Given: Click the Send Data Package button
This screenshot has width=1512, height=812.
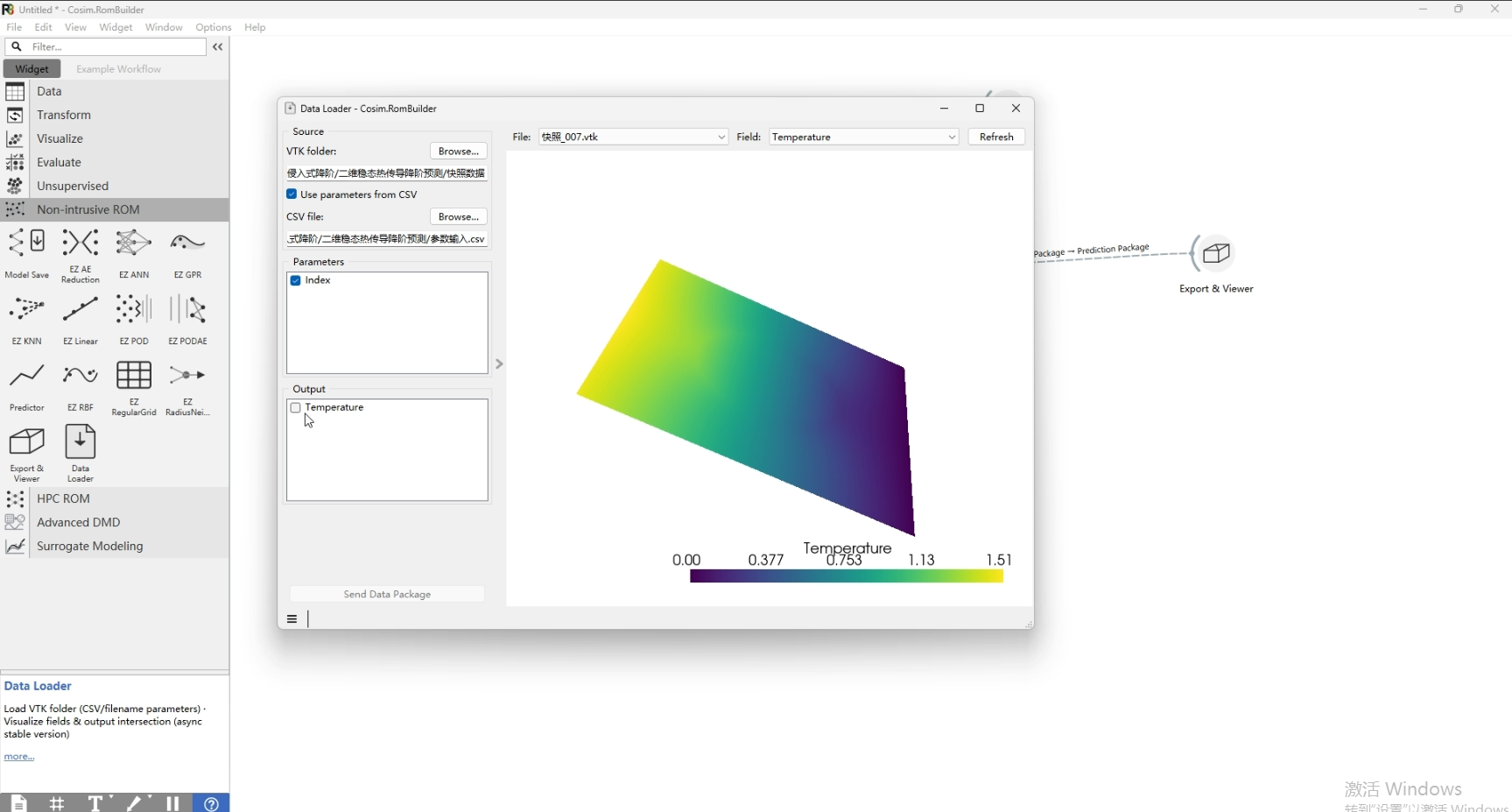Looking at the screenshot, I should pos(387,594).
